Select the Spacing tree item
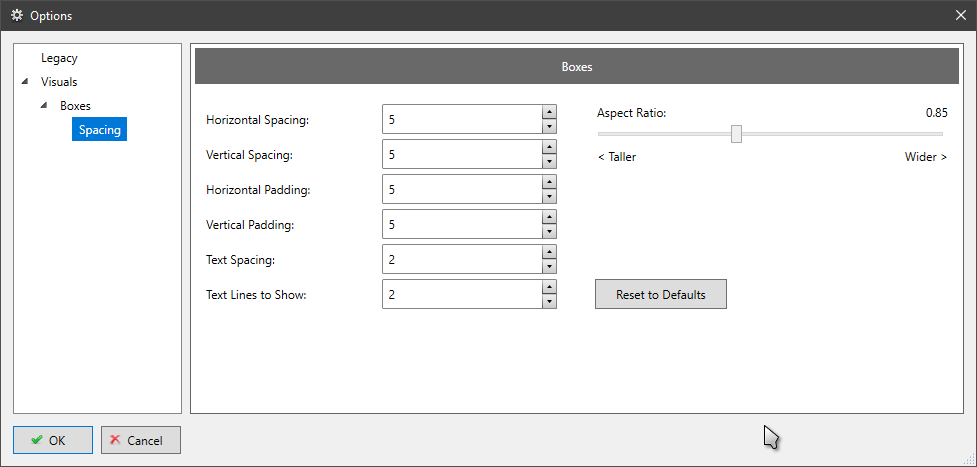The width and height of the screenshot is (977, 467). tap(99, 129)
